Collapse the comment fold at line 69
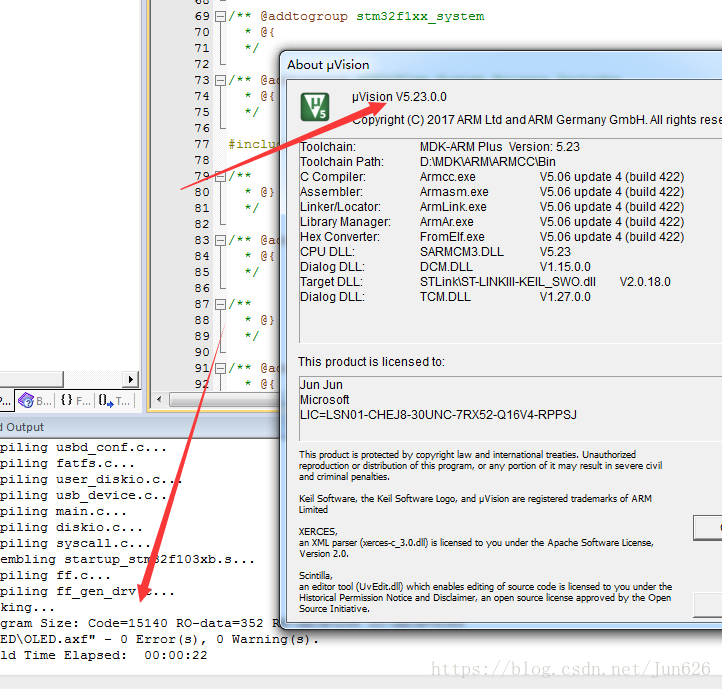Image resolution: width=722 pixels, height=689 pixels. (221, 17)
